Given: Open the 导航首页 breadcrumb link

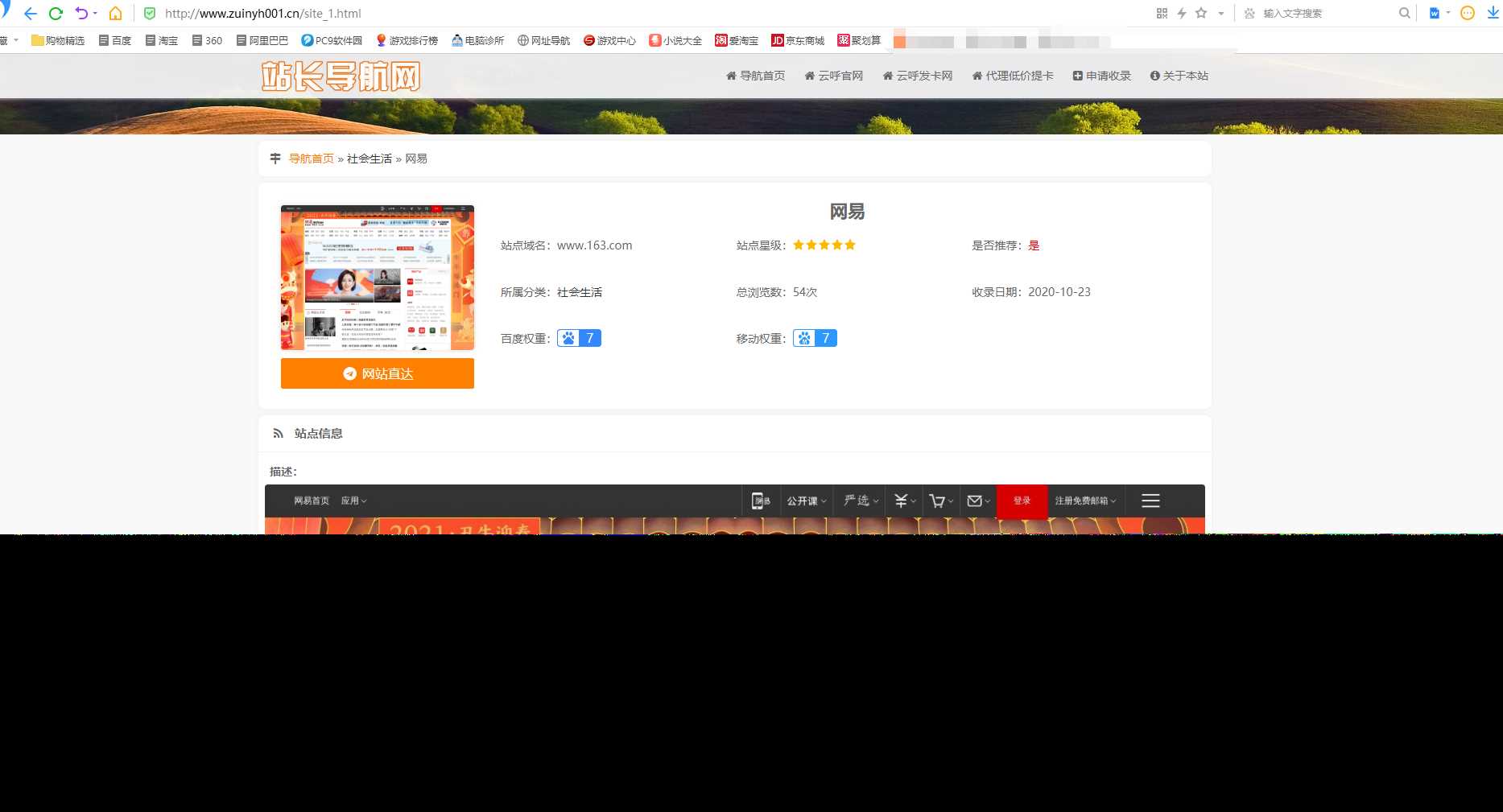Looking at the screenshot, I should click(312, 158).
